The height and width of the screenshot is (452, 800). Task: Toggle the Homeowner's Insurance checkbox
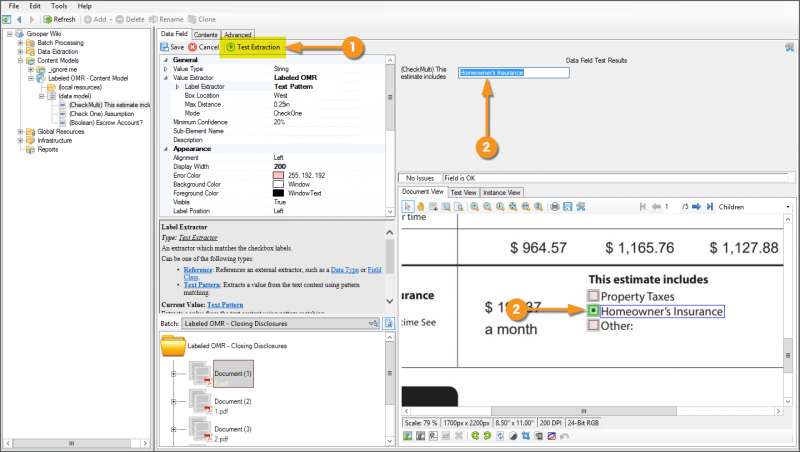coord(593,310)
